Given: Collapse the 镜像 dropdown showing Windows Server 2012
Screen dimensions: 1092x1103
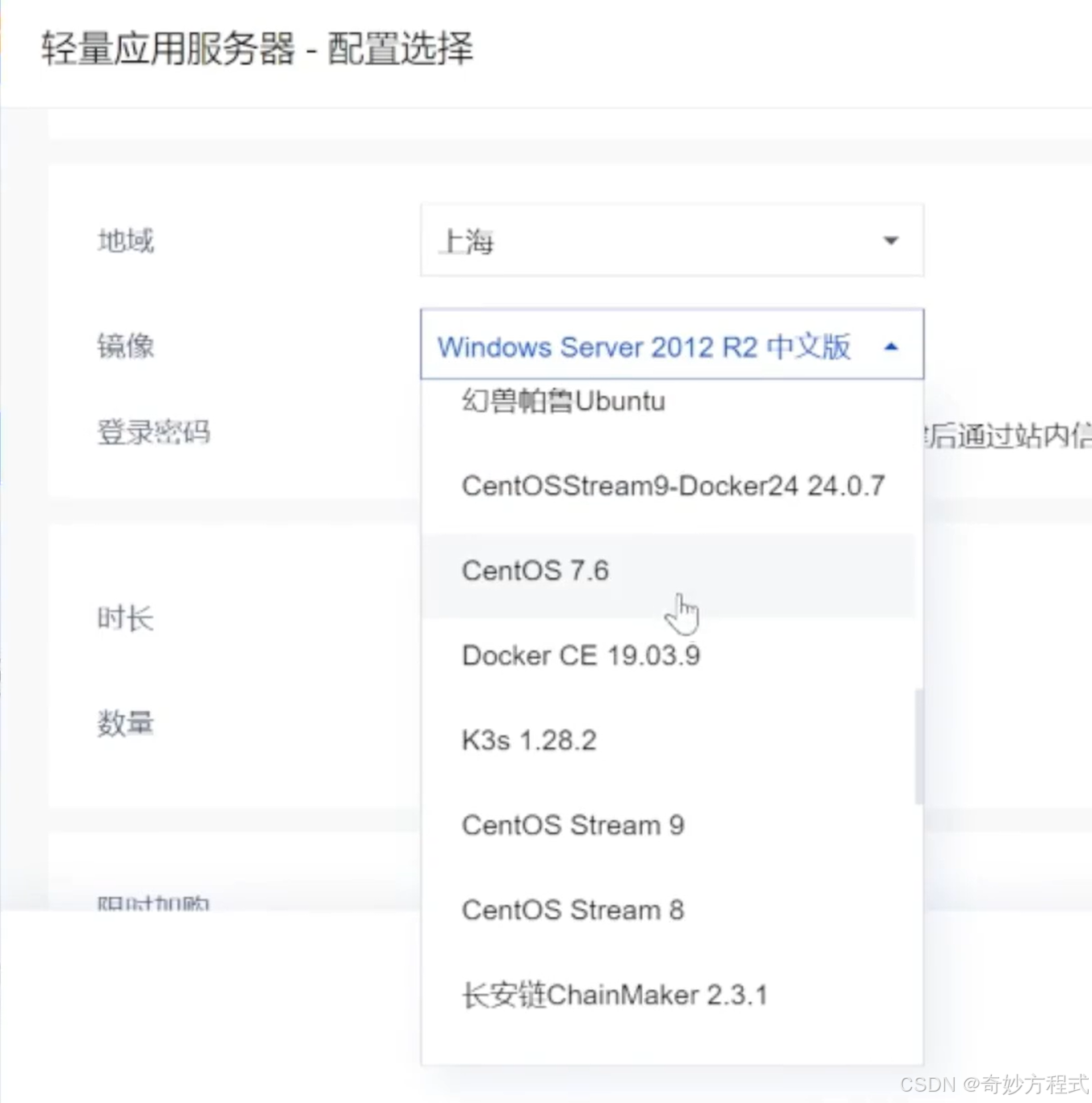Looking at the screenshot, I should click(x=671, y=343).
